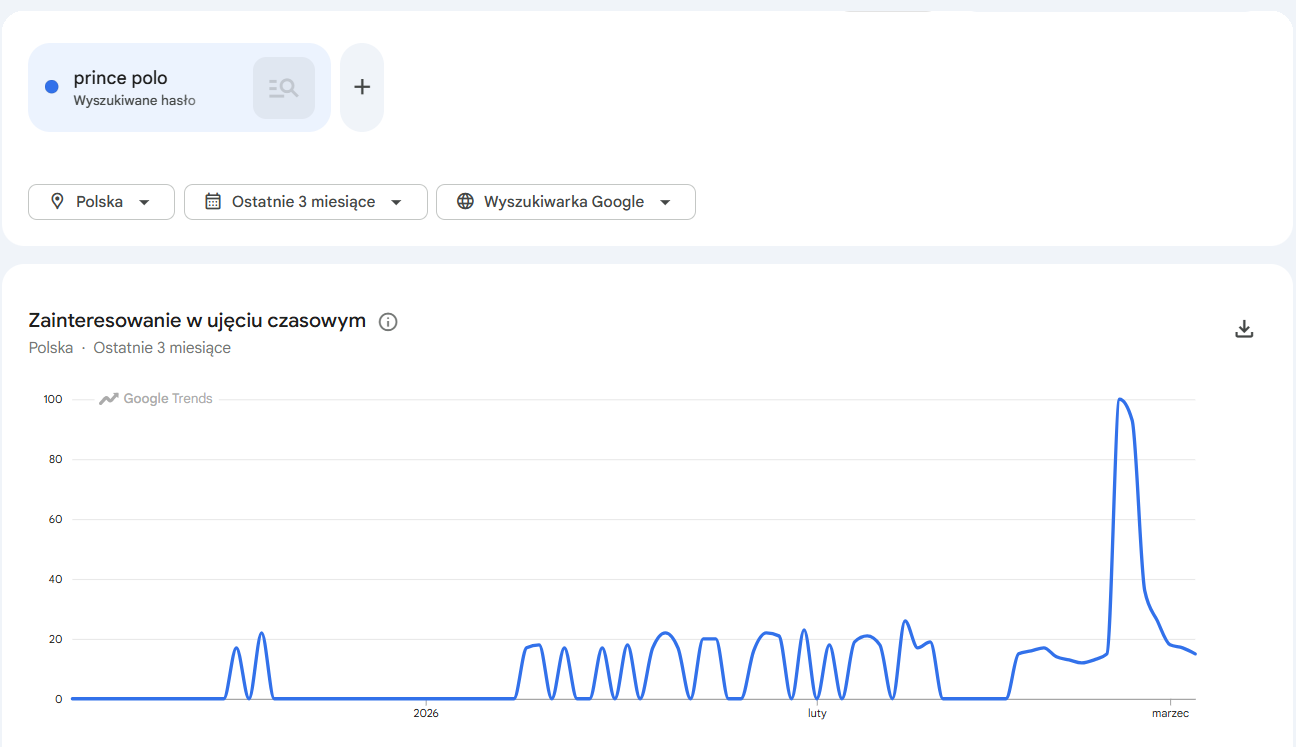Click the 100 value on the y-axis
Screen dimensions: 1296x747
click(52, 399)
